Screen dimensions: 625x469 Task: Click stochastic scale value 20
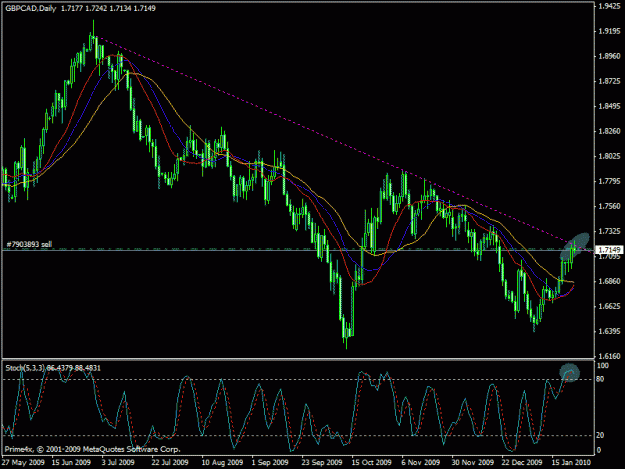point(600,435)
